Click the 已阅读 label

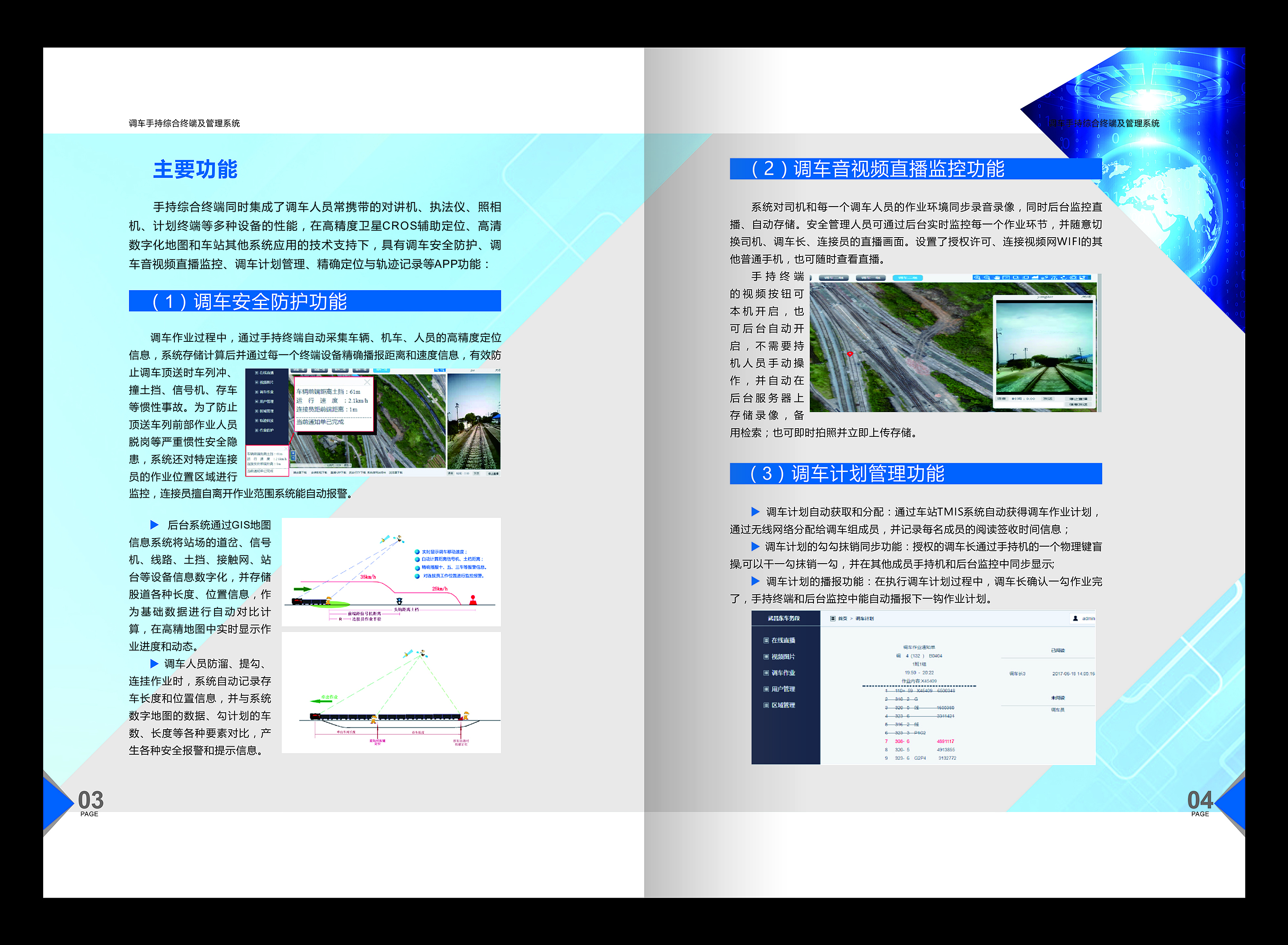coord(1058,650)
